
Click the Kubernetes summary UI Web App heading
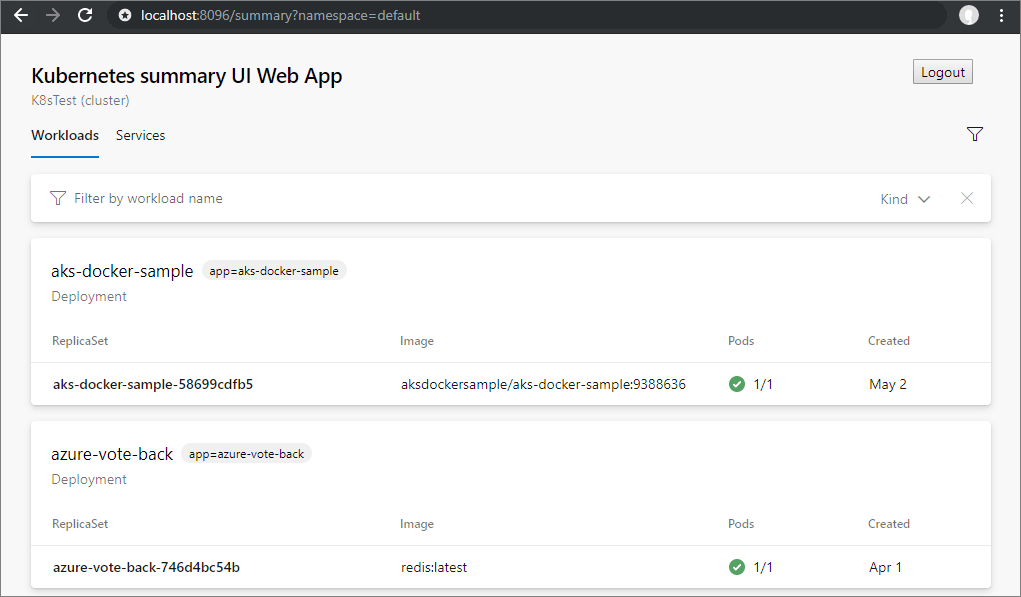click(x=186, y=76)
